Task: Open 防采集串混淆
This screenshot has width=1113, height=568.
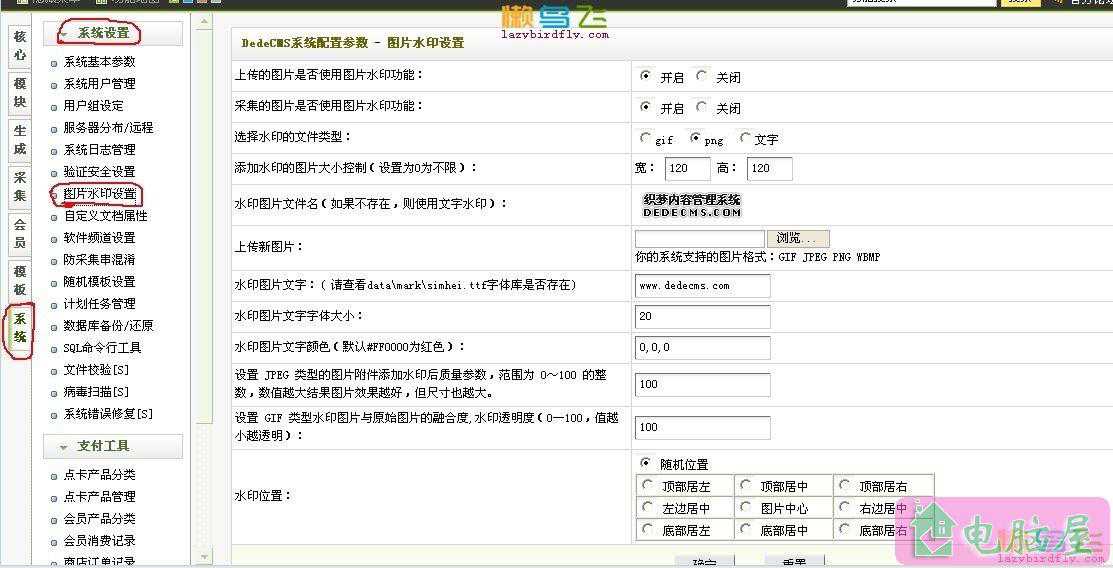Action: [x=99, y=260]
